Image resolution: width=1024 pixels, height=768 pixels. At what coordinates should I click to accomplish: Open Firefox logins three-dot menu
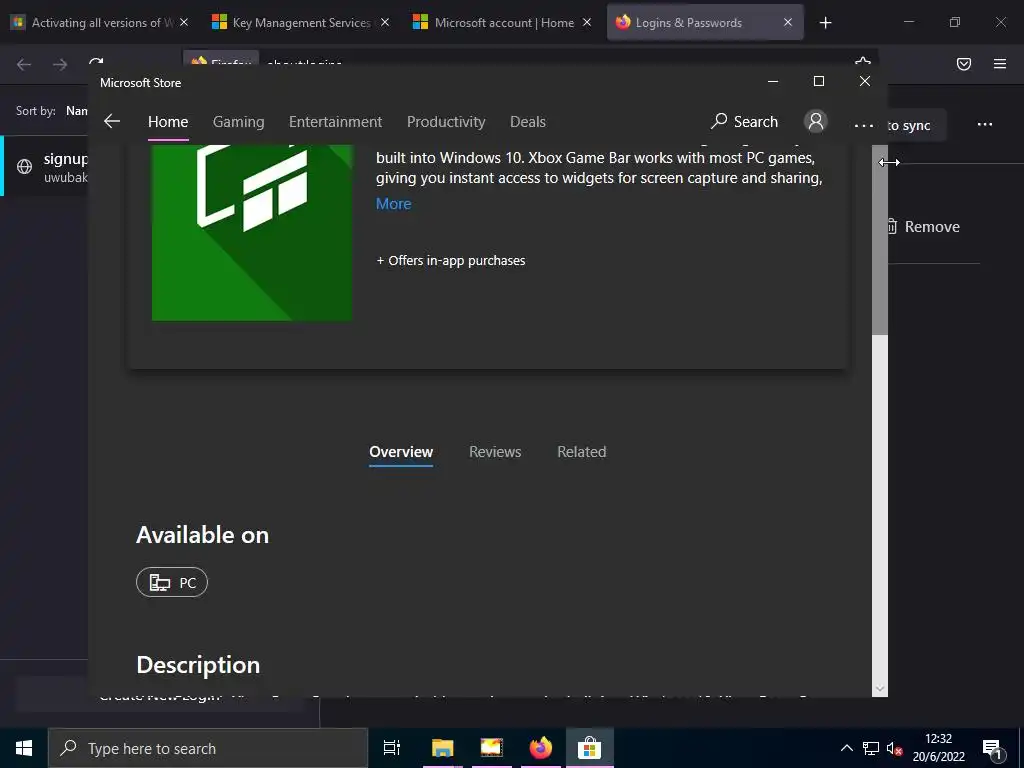pyautogui.click(x=985, y=125)
